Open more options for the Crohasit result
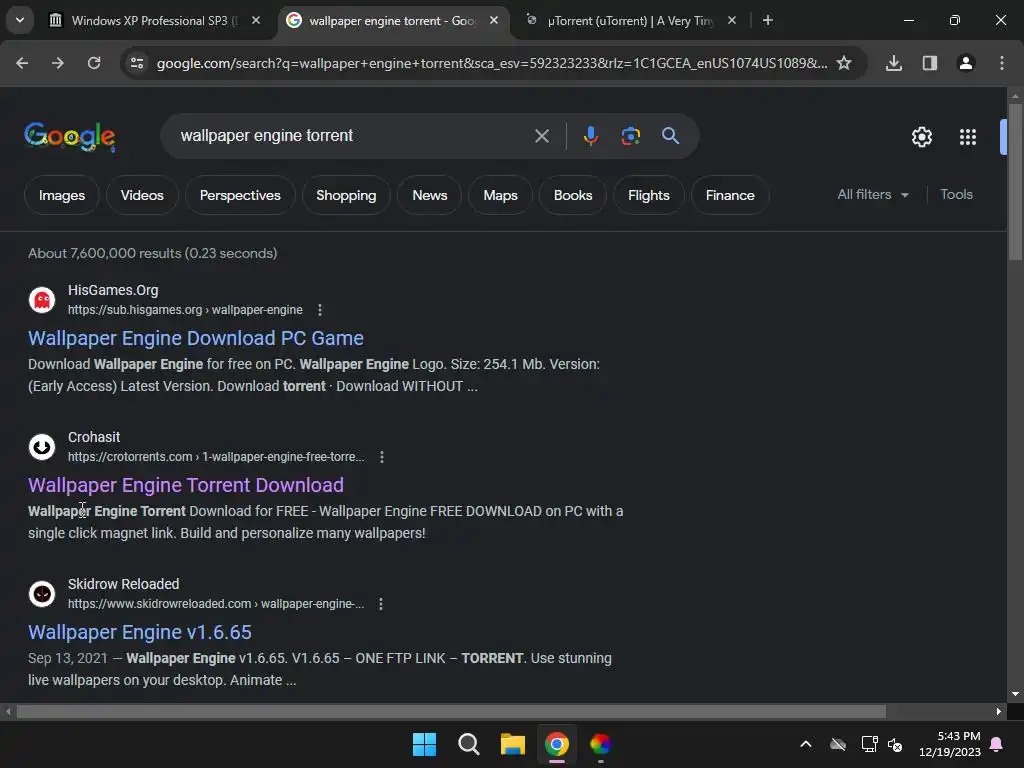This screenshot has height=768, width=1024. tap(382, 456)
